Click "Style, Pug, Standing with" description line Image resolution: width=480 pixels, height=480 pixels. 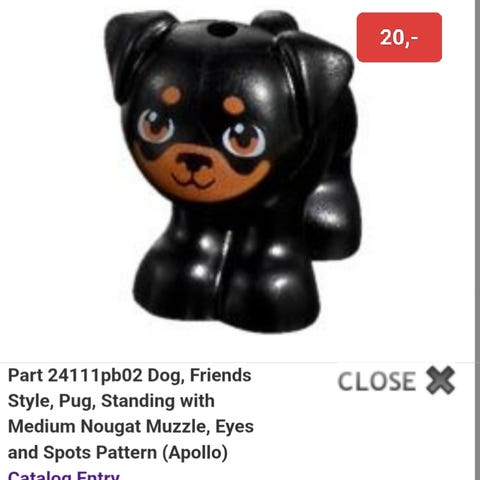111,401
